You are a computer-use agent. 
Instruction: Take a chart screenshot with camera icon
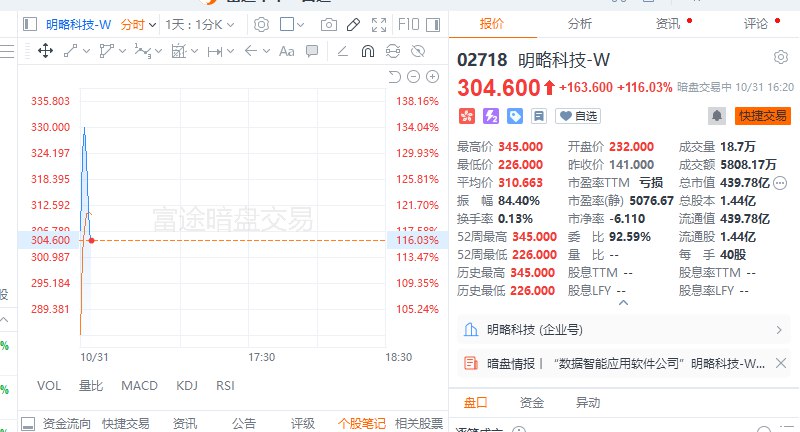coord(329,24)
